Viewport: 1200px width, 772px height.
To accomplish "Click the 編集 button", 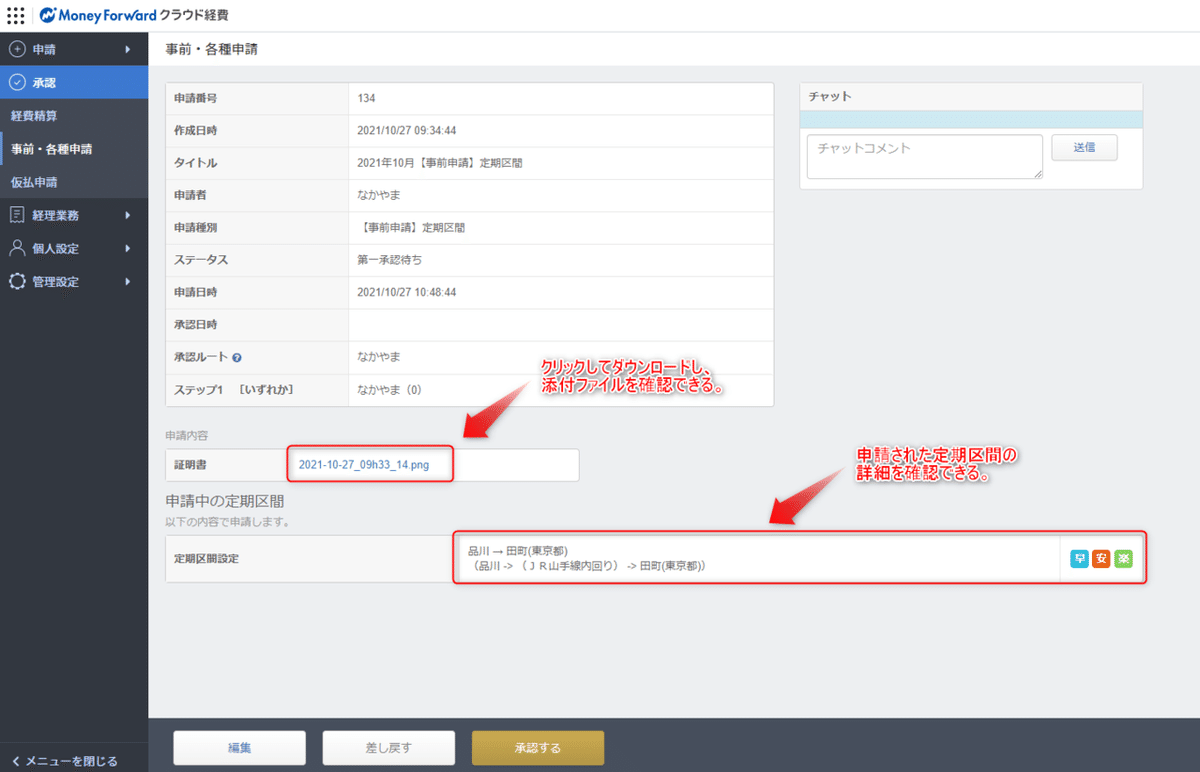I will [x=239, y=748].
